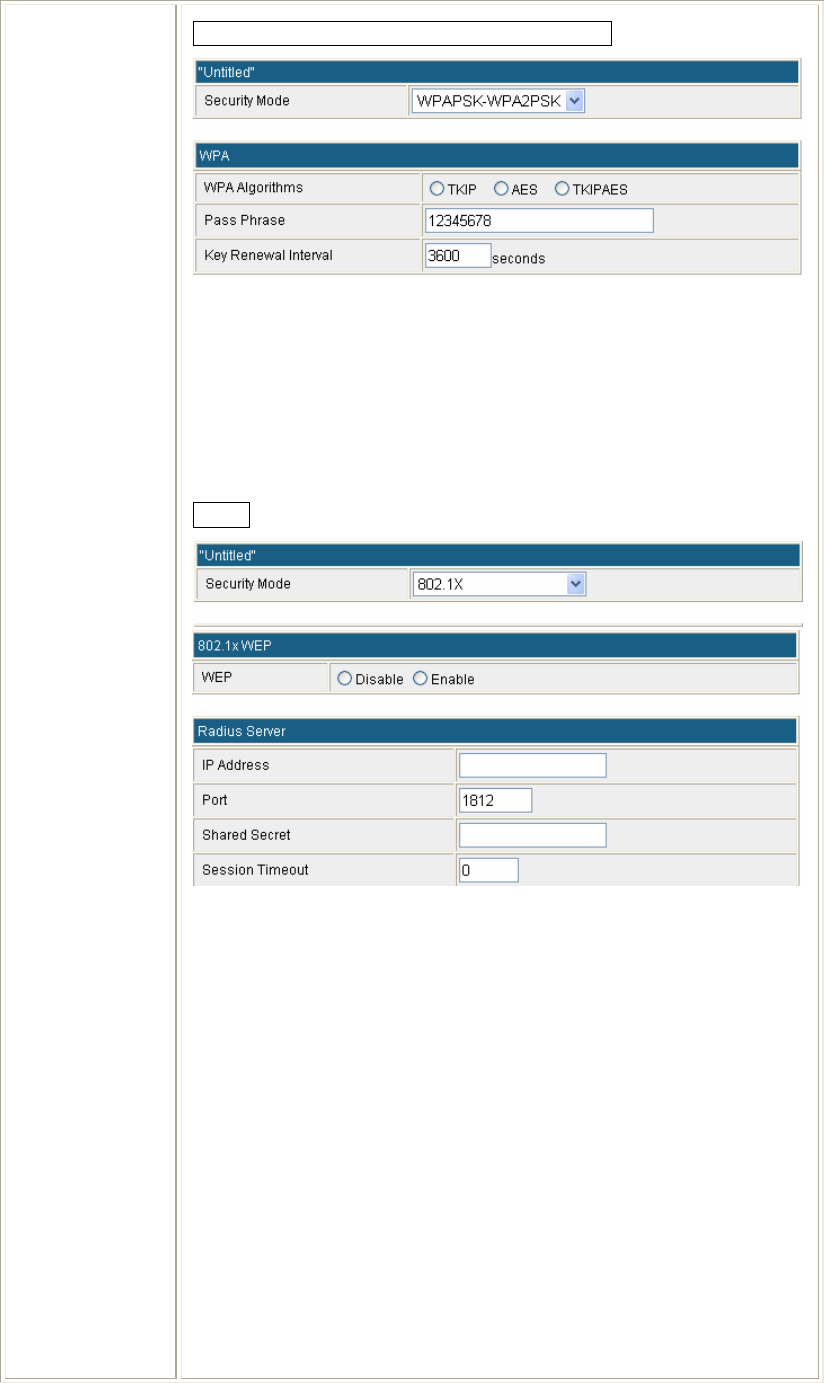
Task: Select the WEP Enable radio button
Action: click(x=420, y=679)
